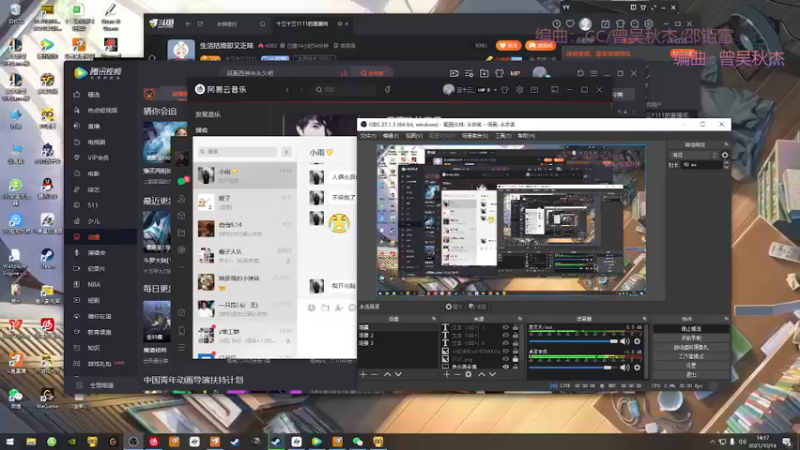Image resolution: width=800 pixels, height=450 pixels.
Task: Open the Windows Start menu
Action: (x=10, y=441)
